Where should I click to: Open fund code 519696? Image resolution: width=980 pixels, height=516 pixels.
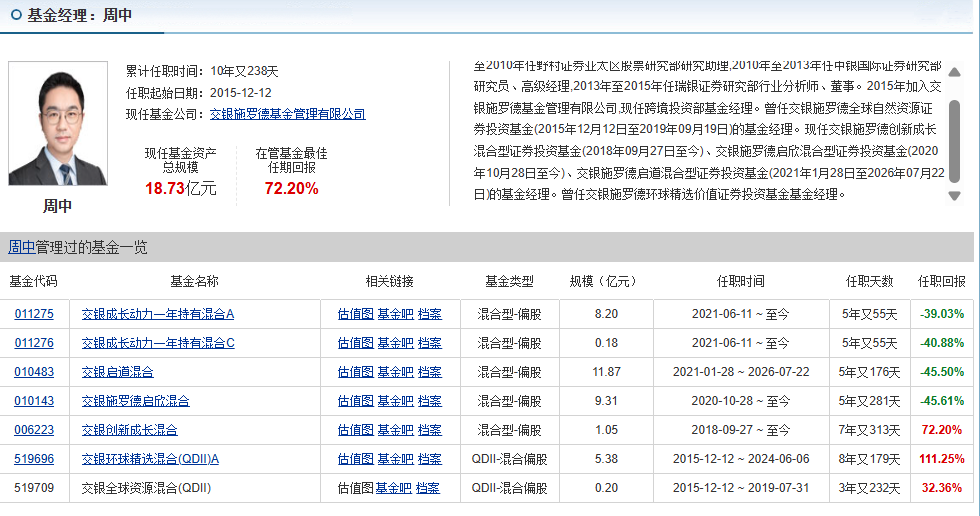[34, 459]
